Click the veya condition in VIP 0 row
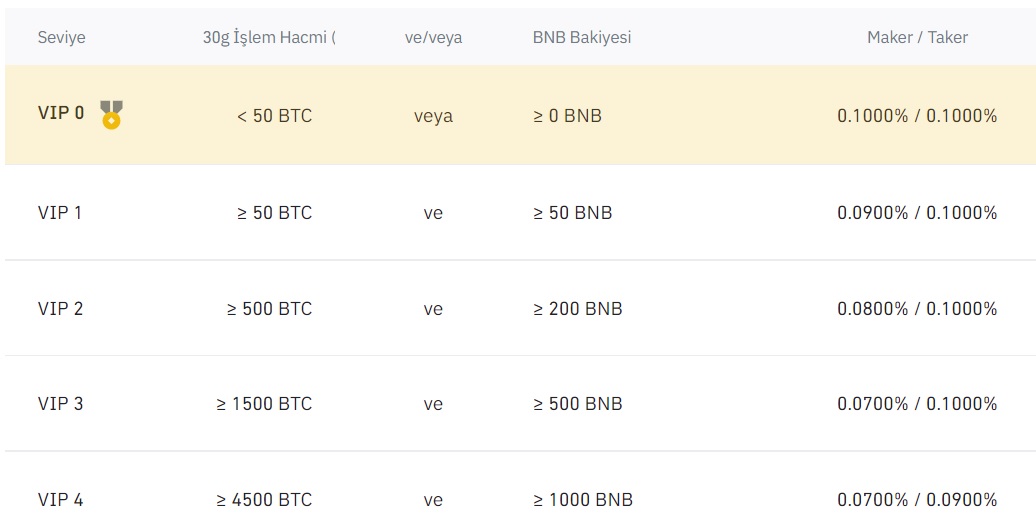The height and width of the screenshot is (531, 1036). [433, 116]
